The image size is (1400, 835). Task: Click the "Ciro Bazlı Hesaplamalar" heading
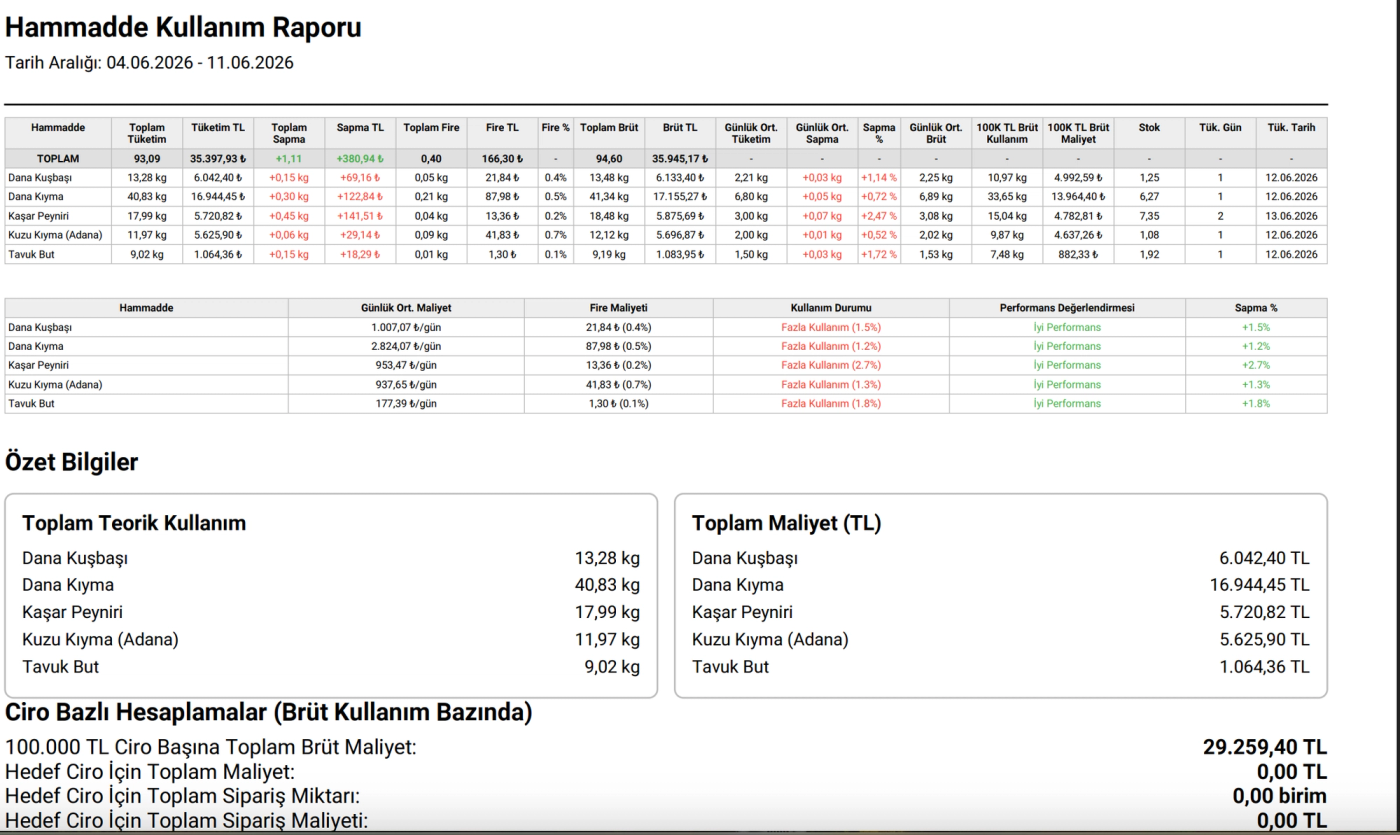(269, 713)
